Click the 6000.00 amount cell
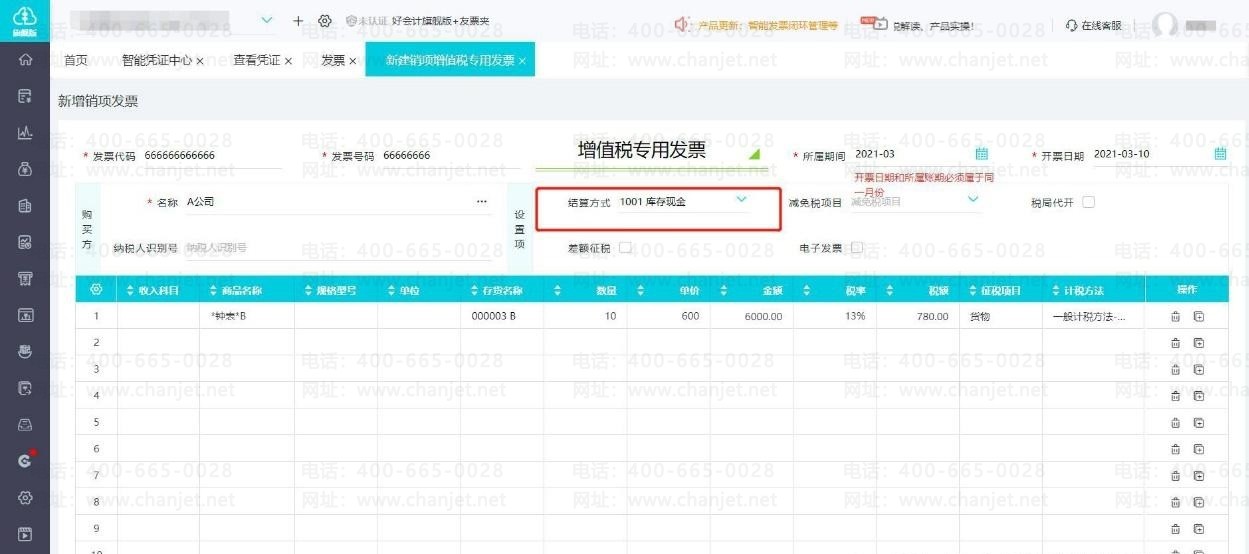 (751, 317)
